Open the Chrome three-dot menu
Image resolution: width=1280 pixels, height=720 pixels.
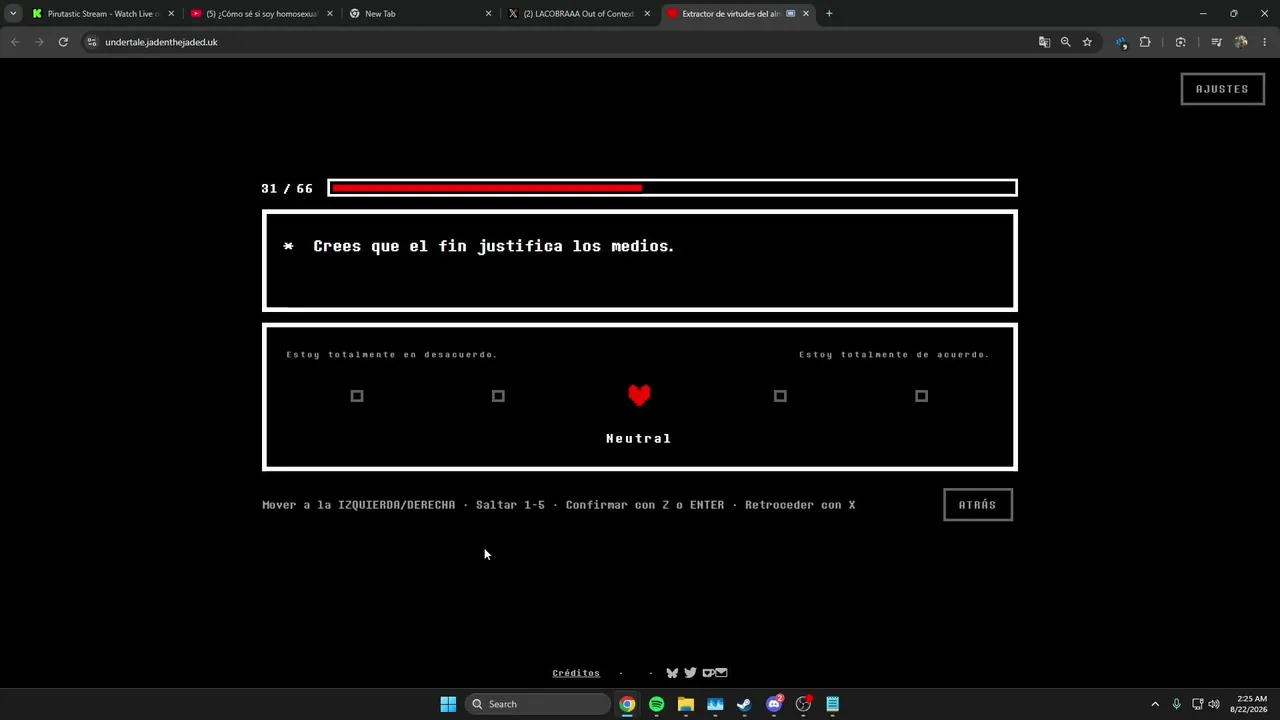[x=1264, y=42]
